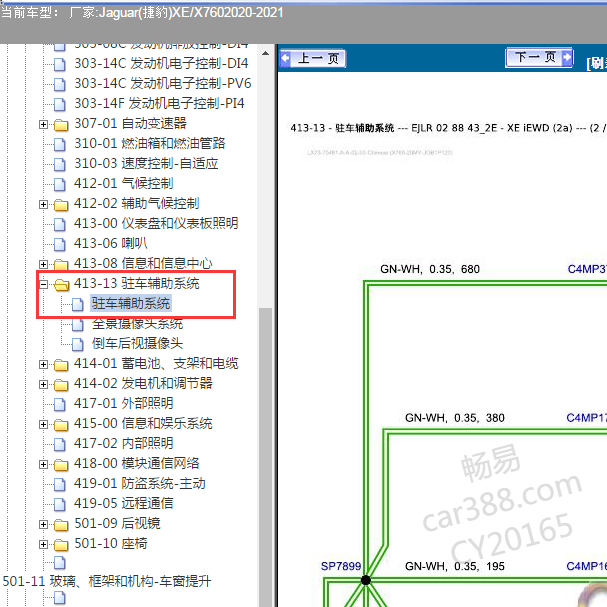Open 413-06 喇叭 document
The image size is (607, 607).
(x=111, y=243)
